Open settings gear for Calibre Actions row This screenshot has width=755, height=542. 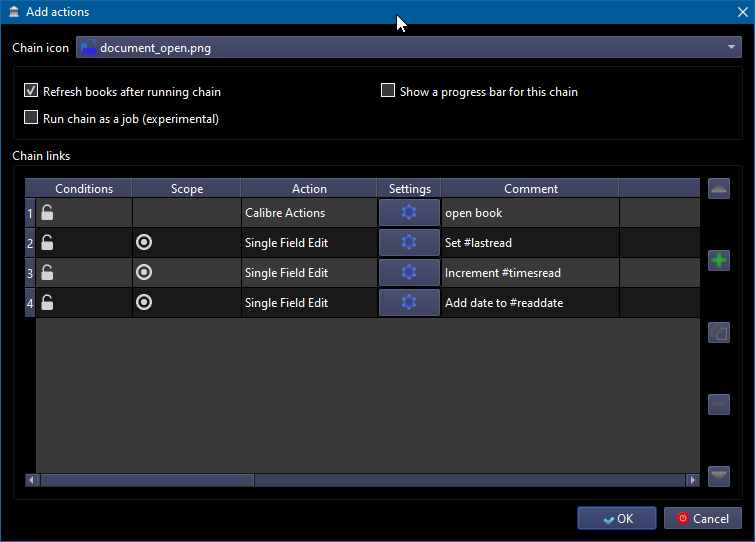point(409,212)
